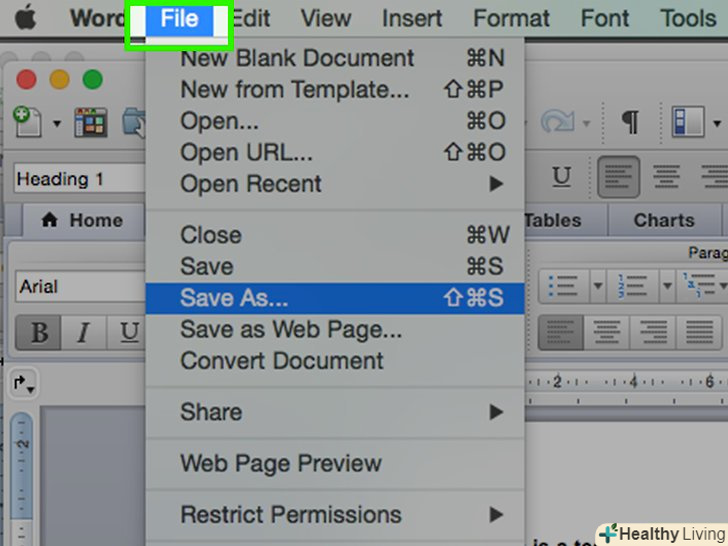The image size is (728, 546).
Task: Click the tab stop selector at ruler corner
Action: [x=22, y=382]
